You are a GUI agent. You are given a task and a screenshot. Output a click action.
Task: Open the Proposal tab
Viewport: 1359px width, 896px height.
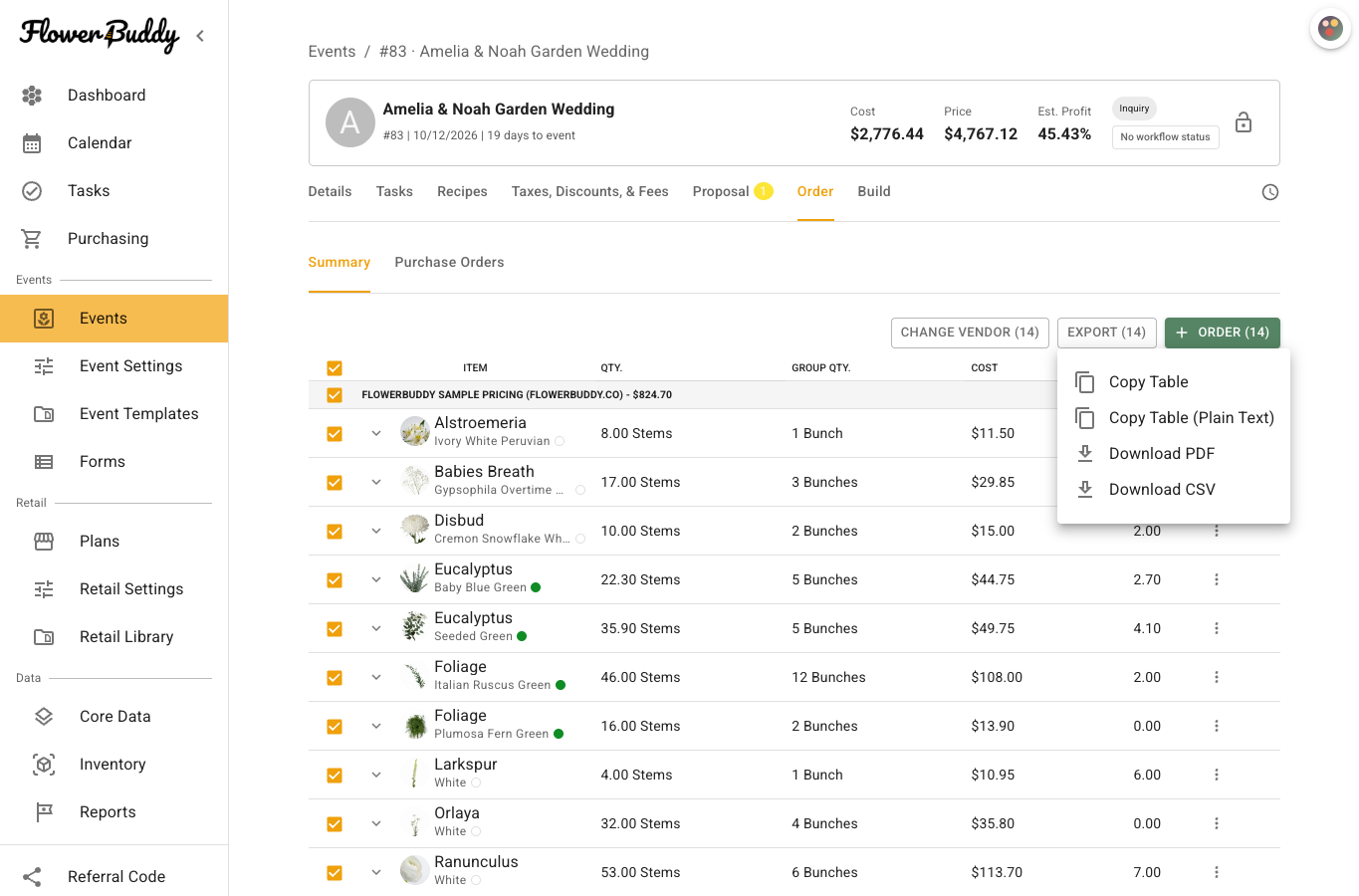click(x=732, y=191)
